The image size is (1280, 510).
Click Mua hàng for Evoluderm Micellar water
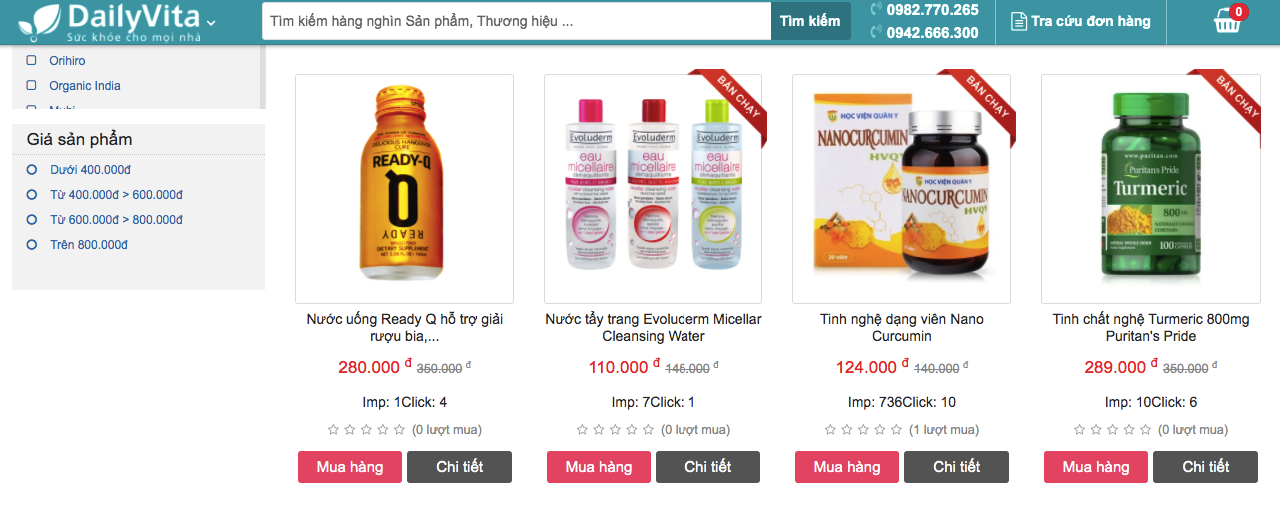(x=599, y=467)
